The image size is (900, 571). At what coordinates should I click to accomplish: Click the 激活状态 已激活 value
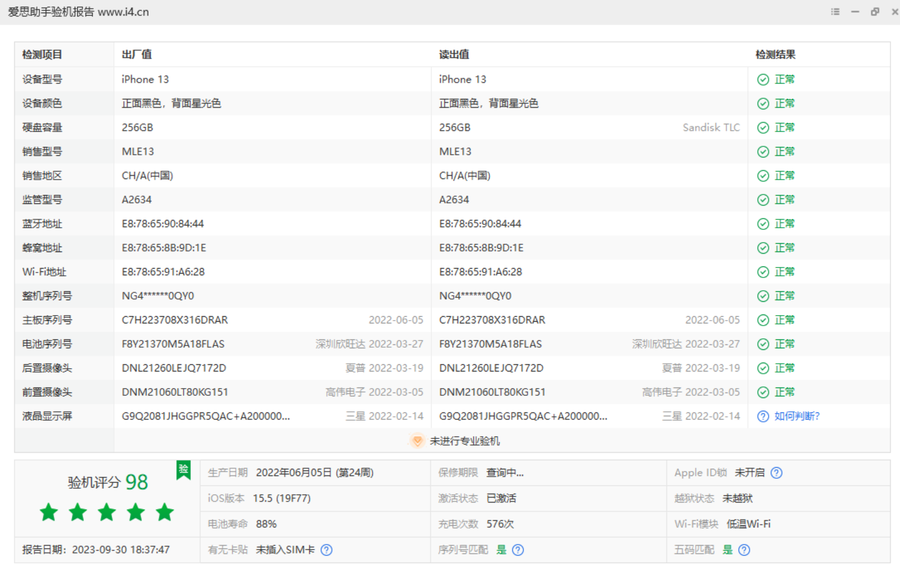501,498
